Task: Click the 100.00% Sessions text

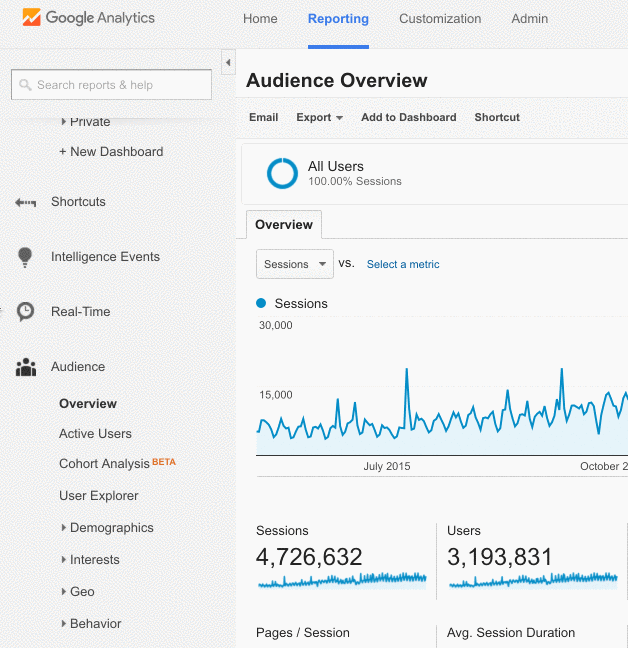Action: pos(355,181)
